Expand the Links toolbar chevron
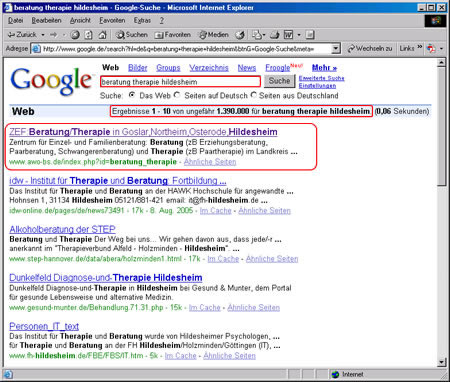 [419, 47]
